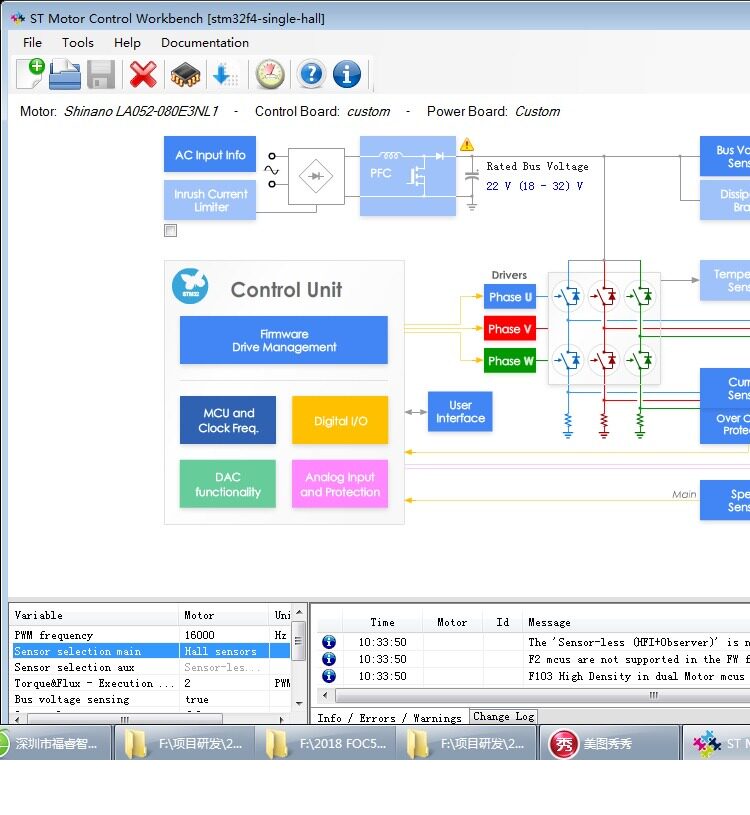Select the Sensor selection aux row
This screenshot has height=815, width=750.
(x=151, y=667)
